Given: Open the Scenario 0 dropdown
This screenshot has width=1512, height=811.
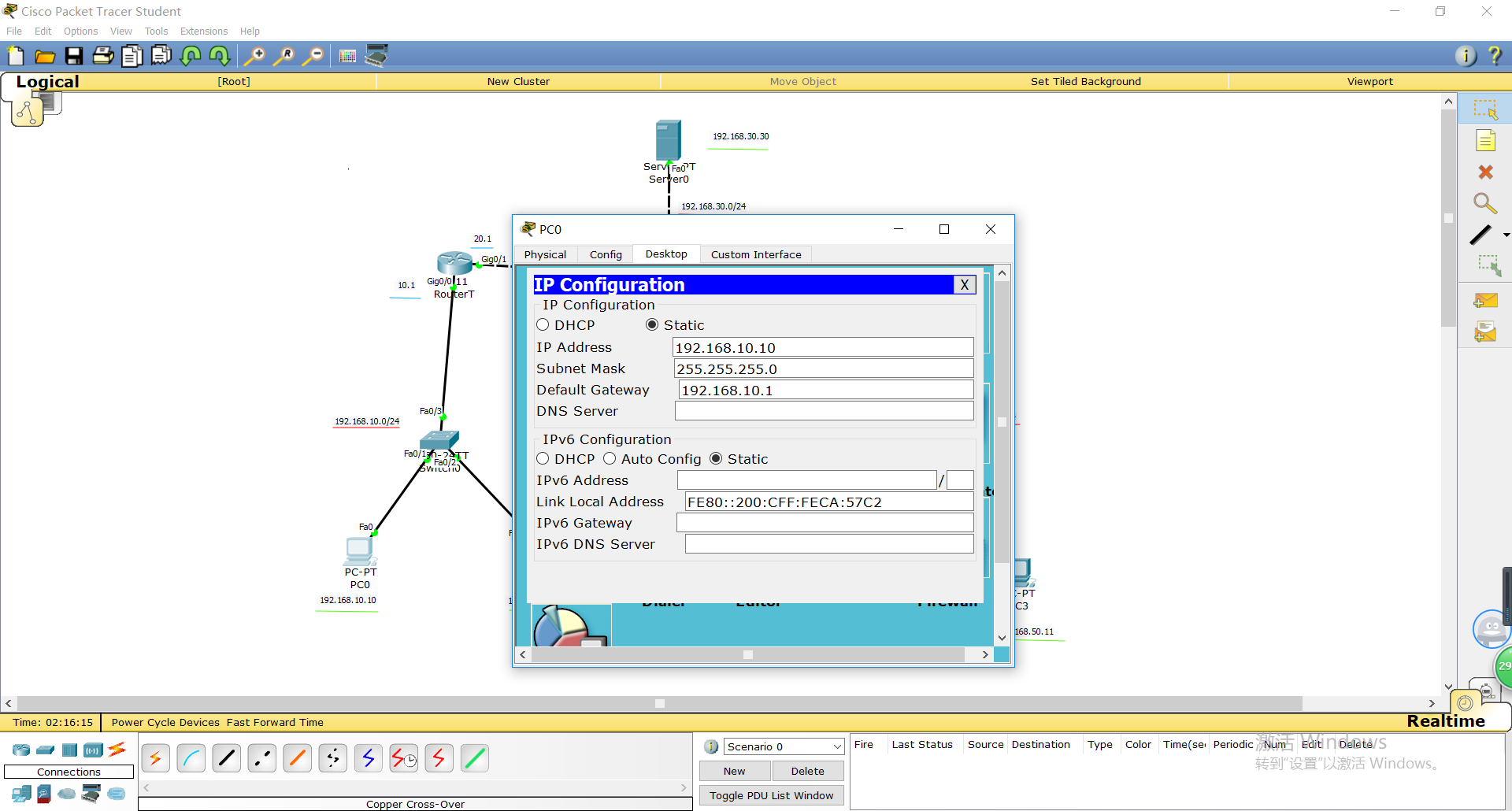Looking at the screenshot, I should (x=784, y=746).
